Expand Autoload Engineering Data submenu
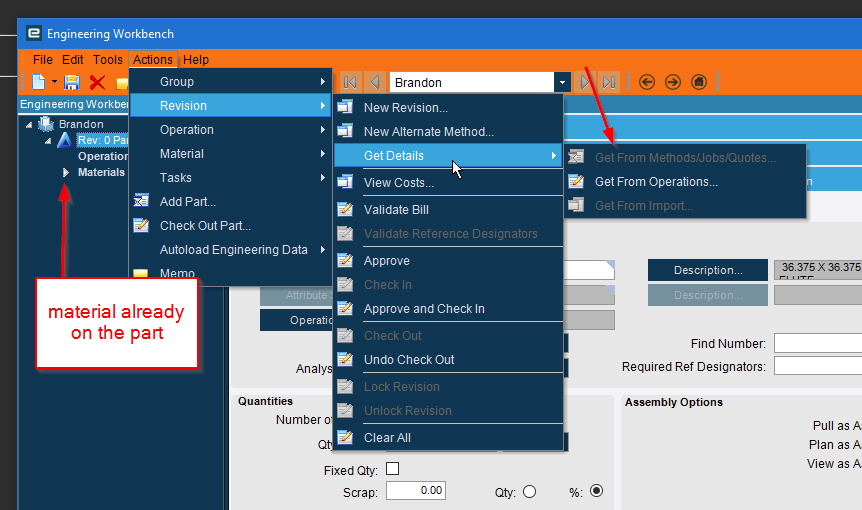This screenshot has height=510, width=862. 230,250
